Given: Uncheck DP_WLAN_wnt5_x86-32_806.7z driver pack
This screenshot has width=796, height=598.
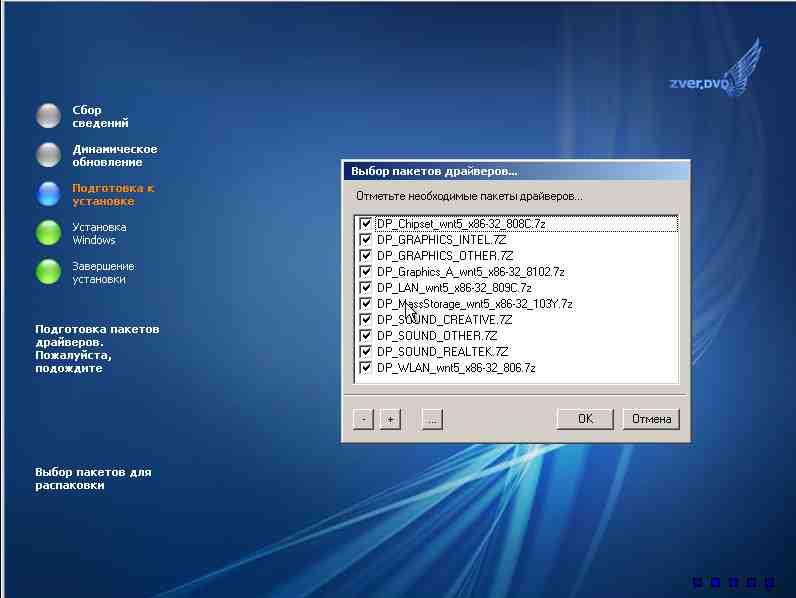Looking at the screenshot, I should pyautogui.click(x=366, y=368).
